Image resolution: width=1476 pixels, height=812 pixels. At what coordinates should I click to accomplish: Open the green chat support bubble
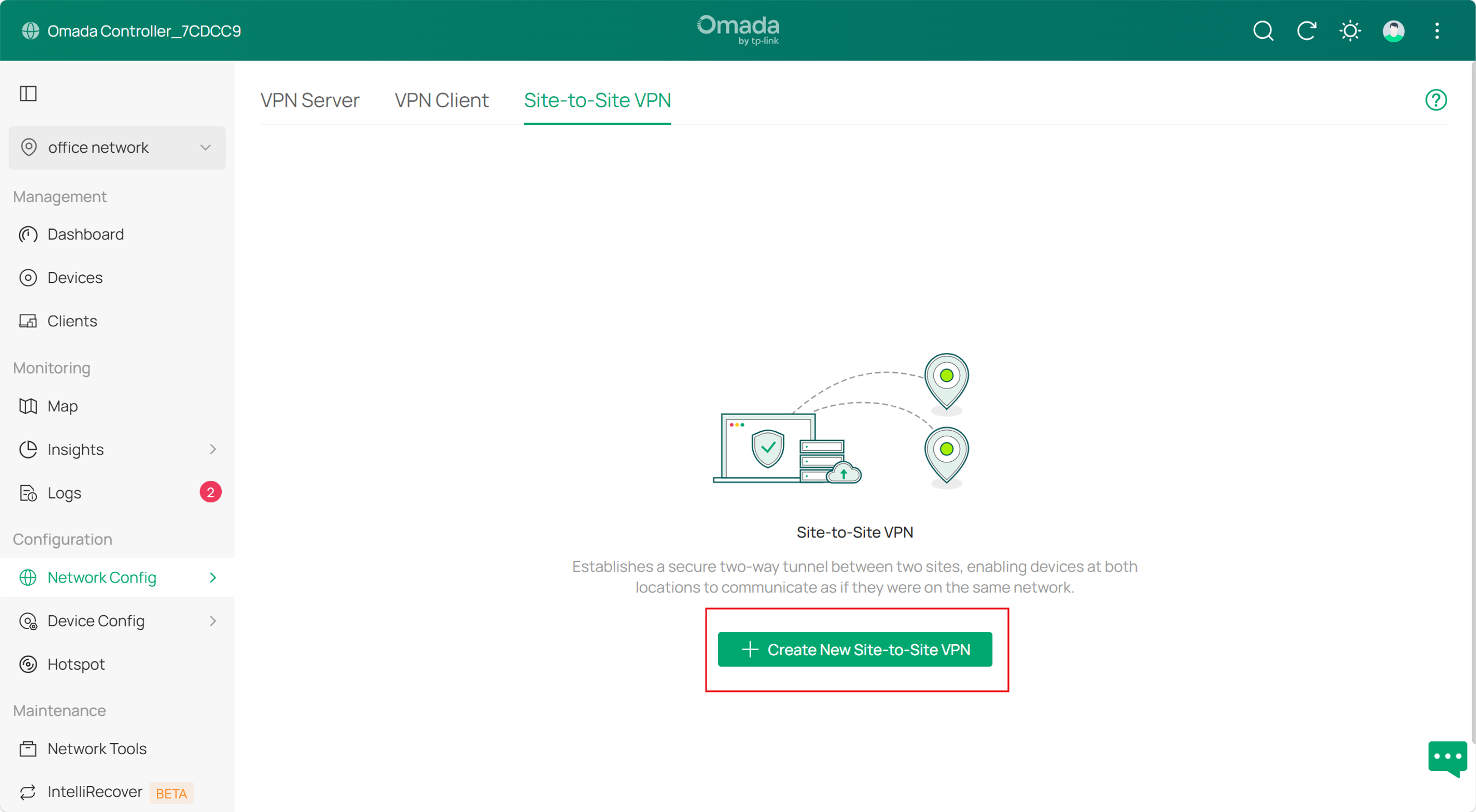(x=1447, y=758)
